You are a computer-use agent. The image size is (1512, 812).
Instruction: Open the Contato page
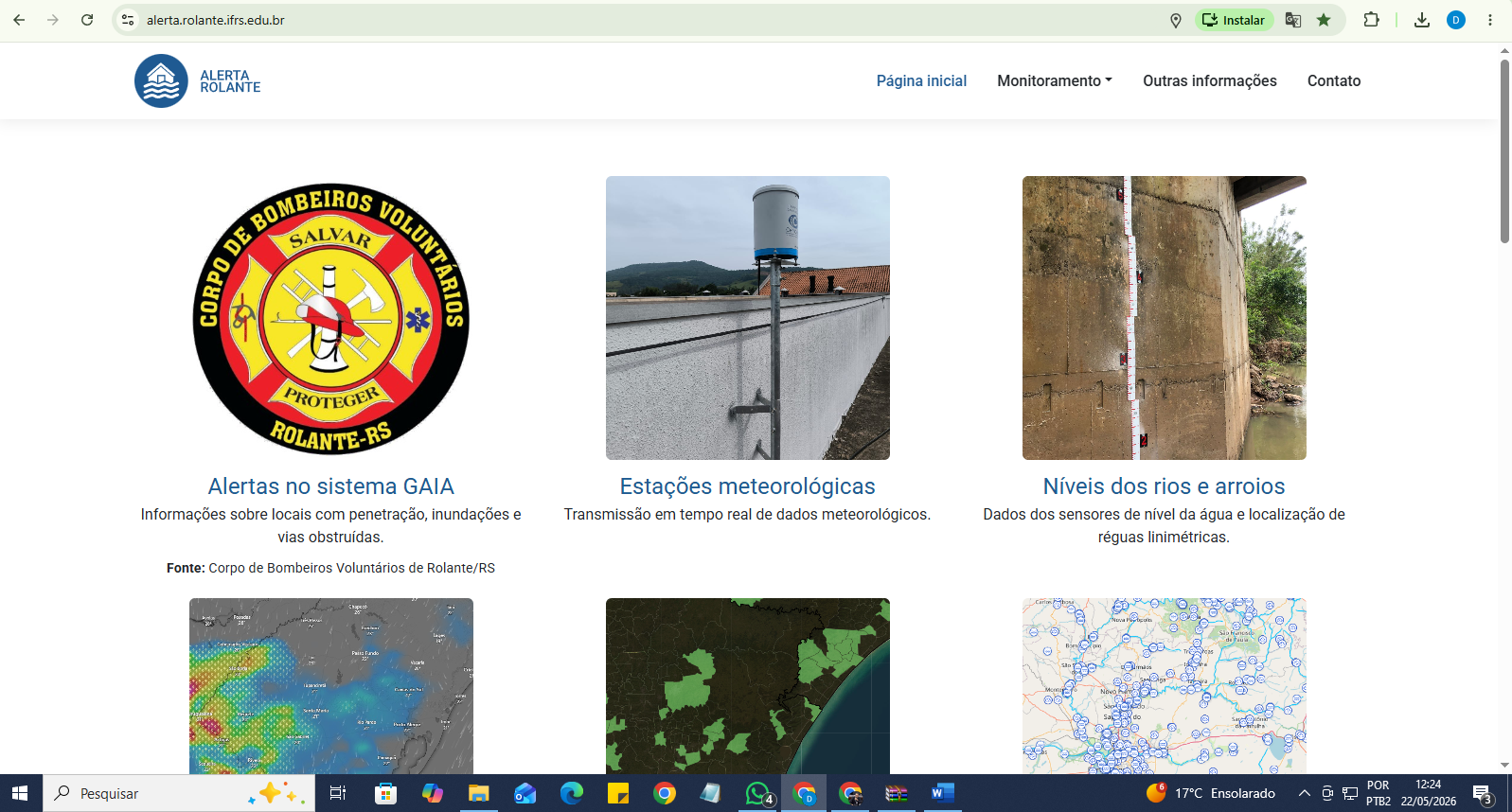click(x=1333, y=80)
